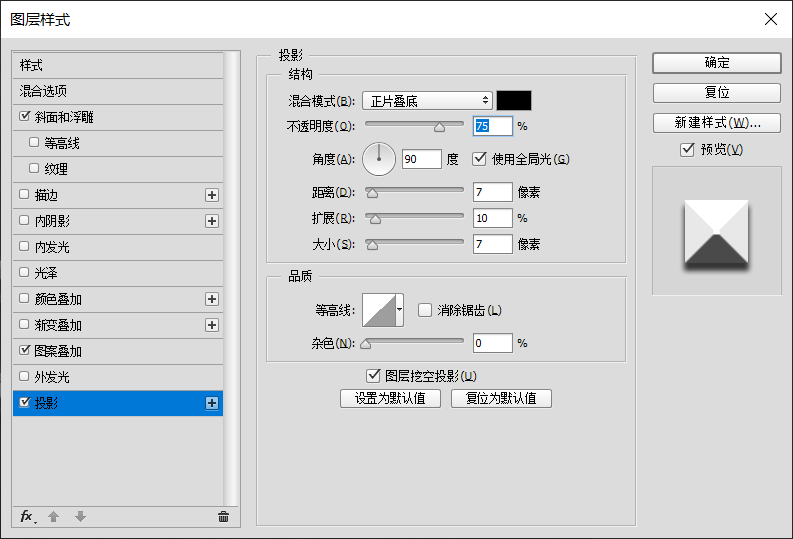This screenshot has height=539, width=793.
Task: Close the 图层样式 dialog
Action: pos(771,19)
